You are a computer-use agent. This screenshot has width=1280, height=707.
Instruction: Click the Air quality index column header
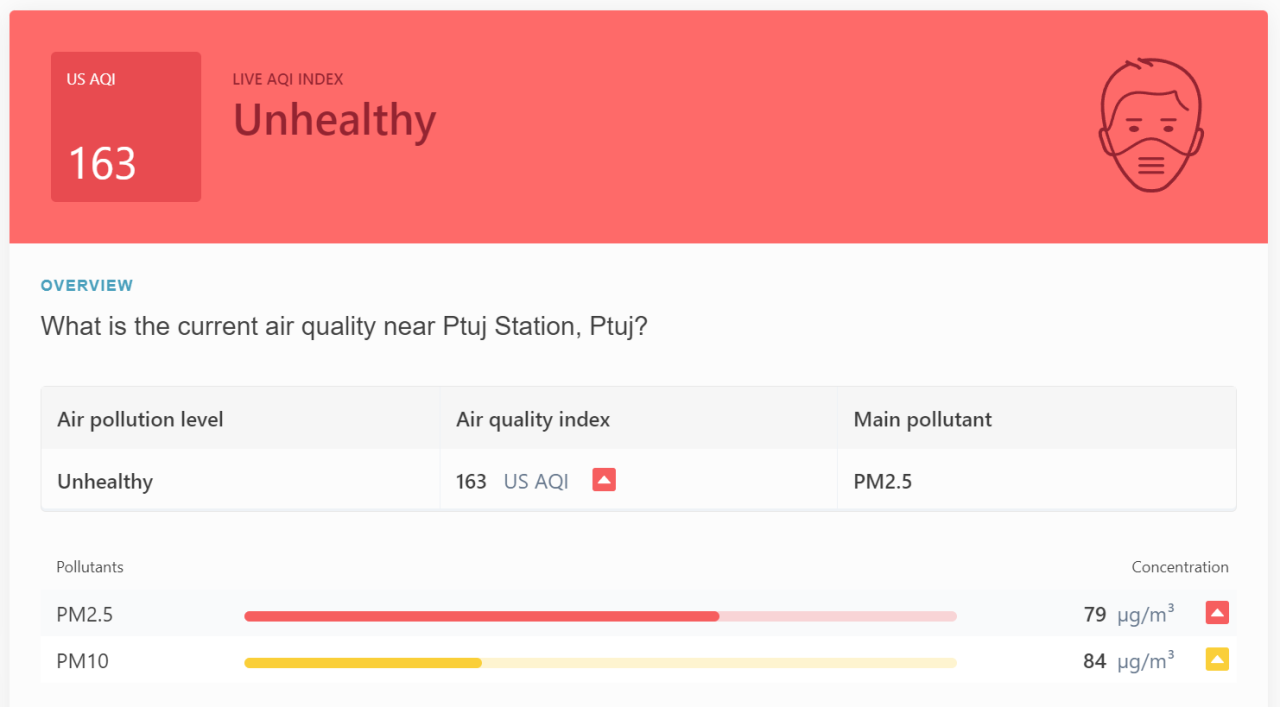[x=533, y=420]
